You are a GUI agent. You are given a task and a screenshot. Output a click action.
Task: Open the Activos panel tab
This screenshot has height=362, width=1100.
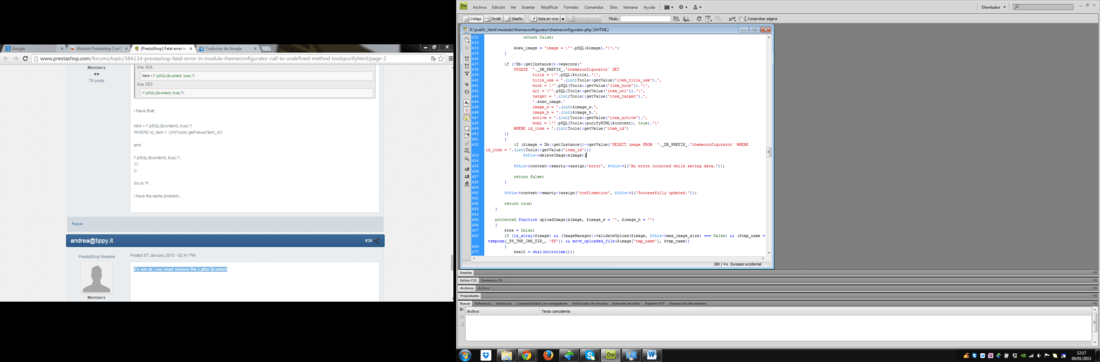[x=483, y=288]
